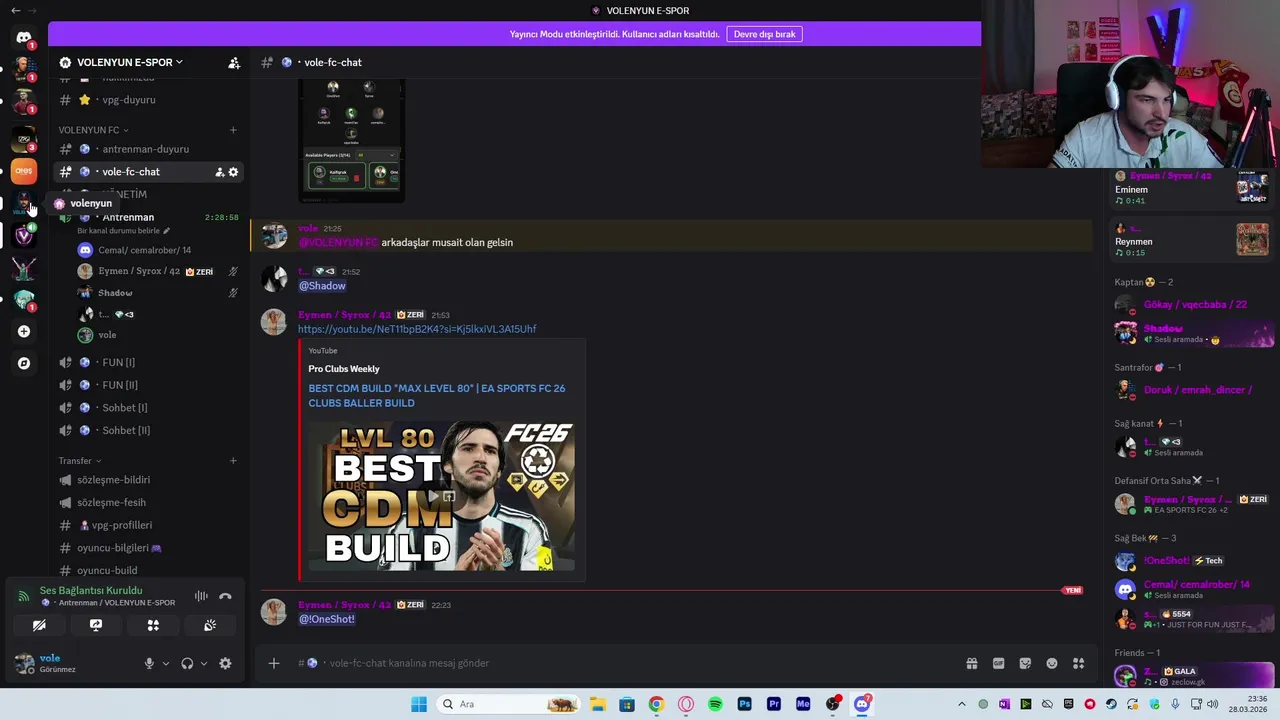Click the @!OneShot! mention

click(x=327, y=619)
